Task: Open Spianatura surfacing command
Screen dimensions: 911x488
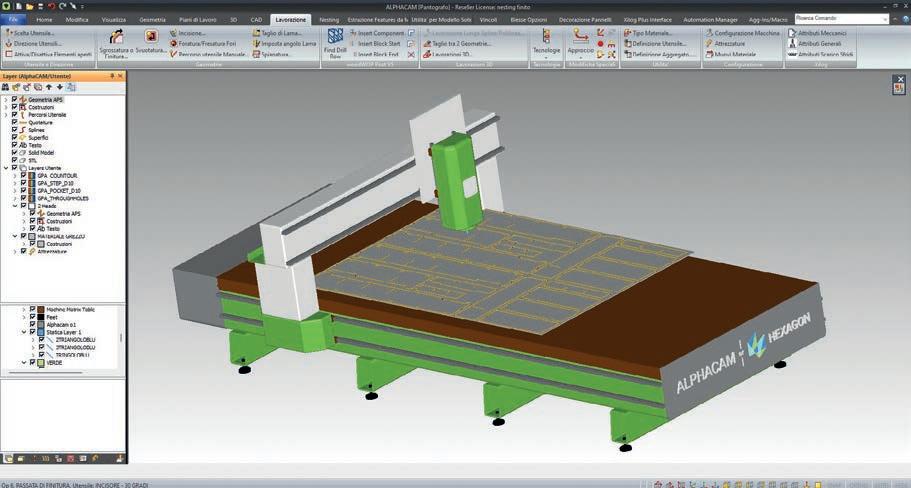Action: click(271, 54)
